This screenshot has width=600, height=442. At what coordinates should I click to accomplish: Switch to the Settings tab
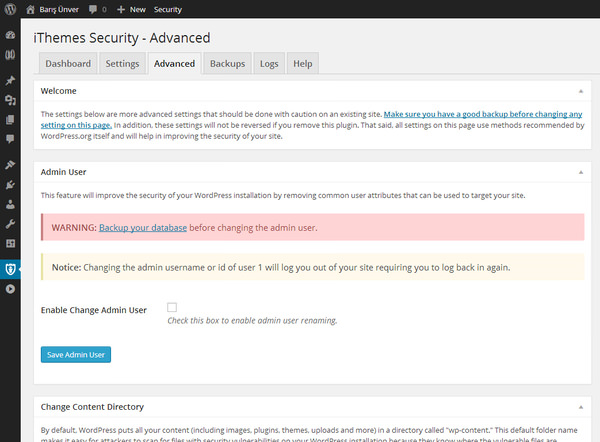[x=122, y=64]
